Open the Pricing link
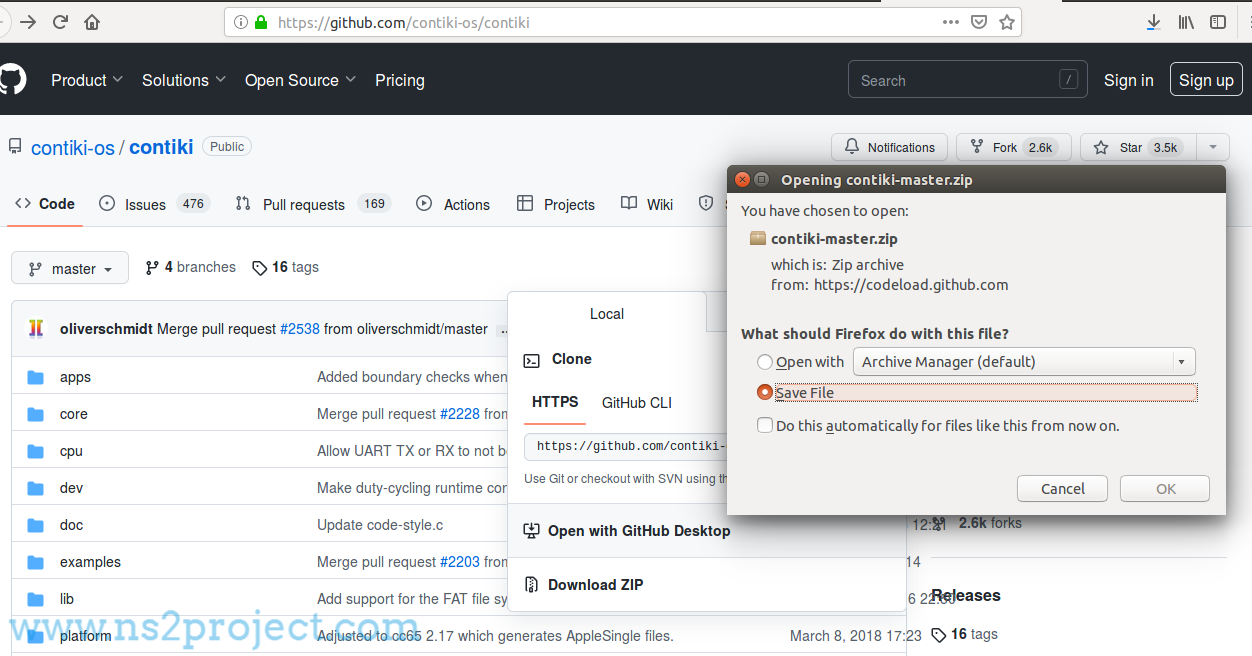The image size is (1252, 656). [400, 80]
